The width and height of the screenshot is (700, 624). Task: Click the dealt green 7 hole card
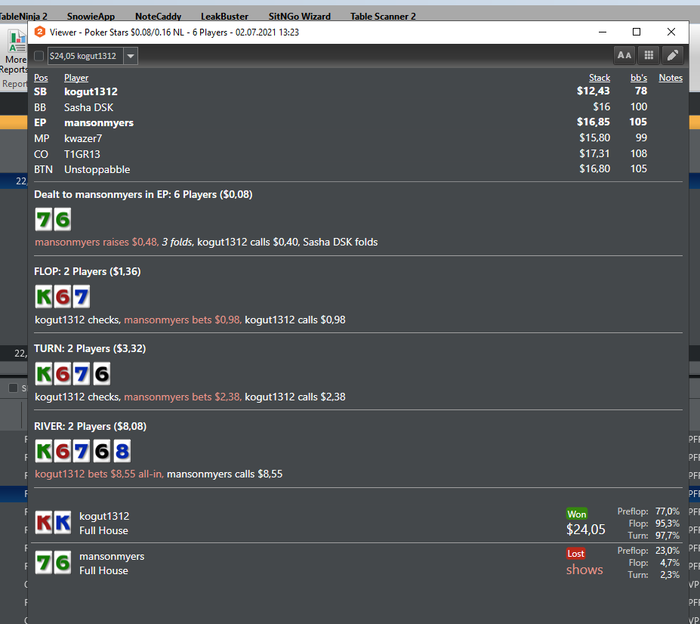point(44,219)
